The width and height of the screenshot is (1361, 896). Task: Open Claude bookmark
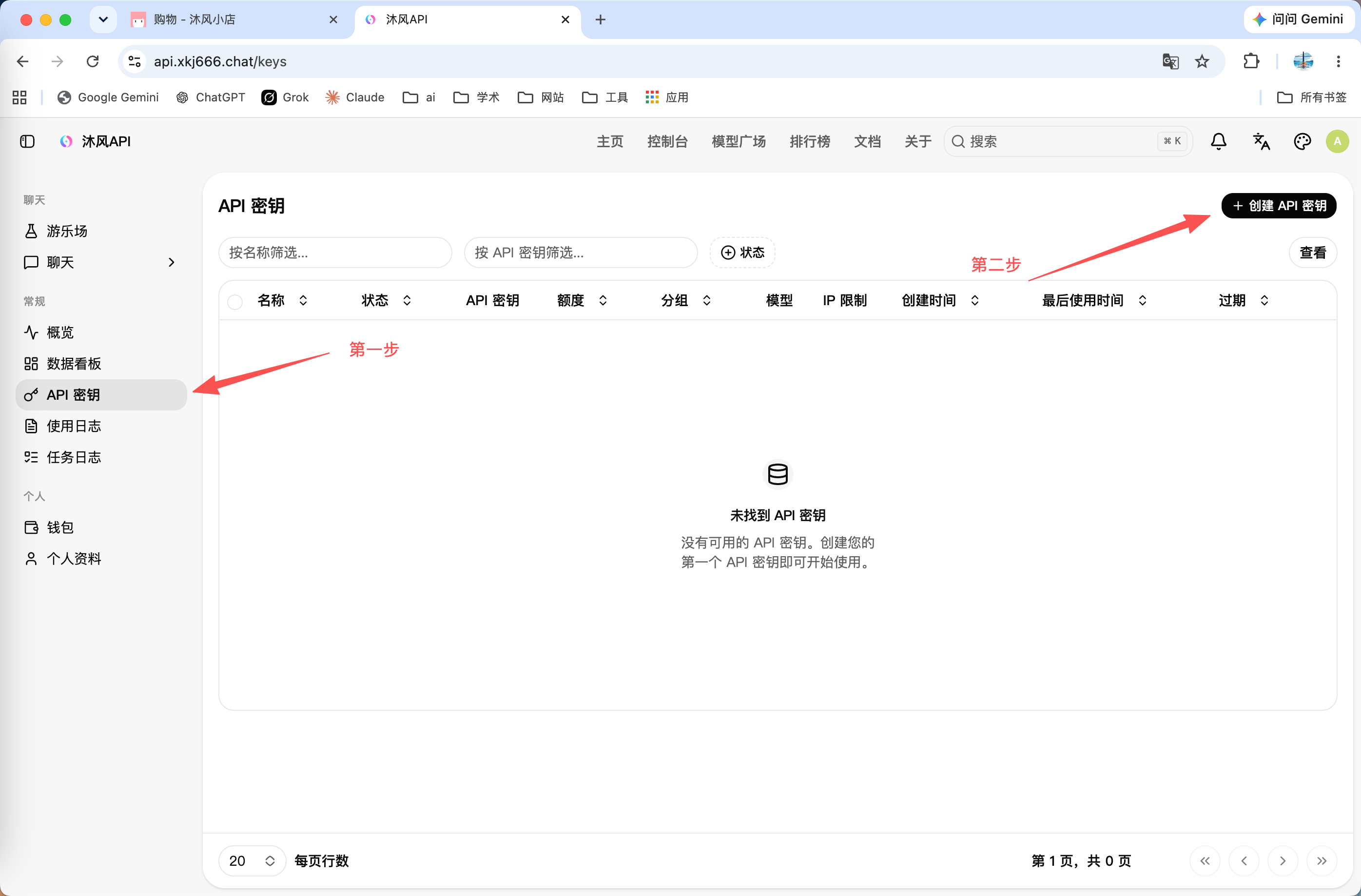coord(354,97)
